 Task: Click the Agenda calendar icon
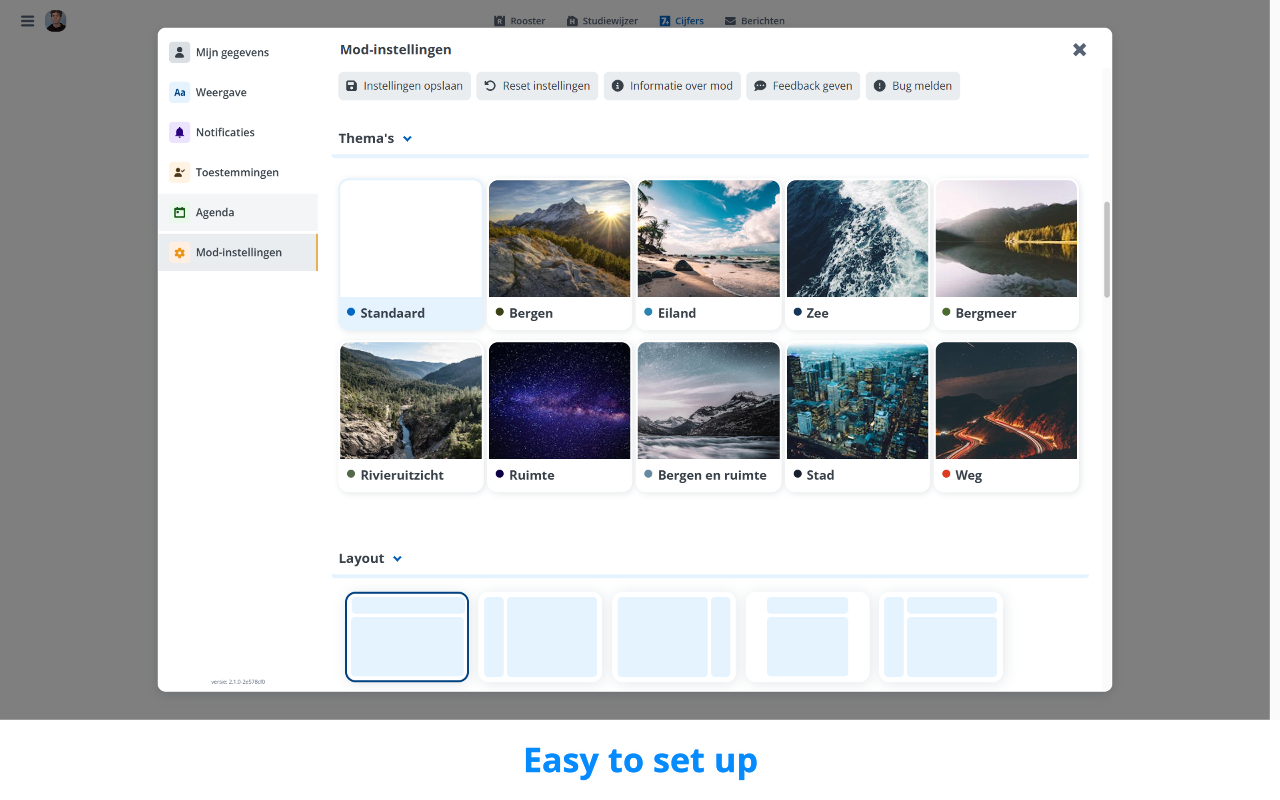[x=179, y=212]
